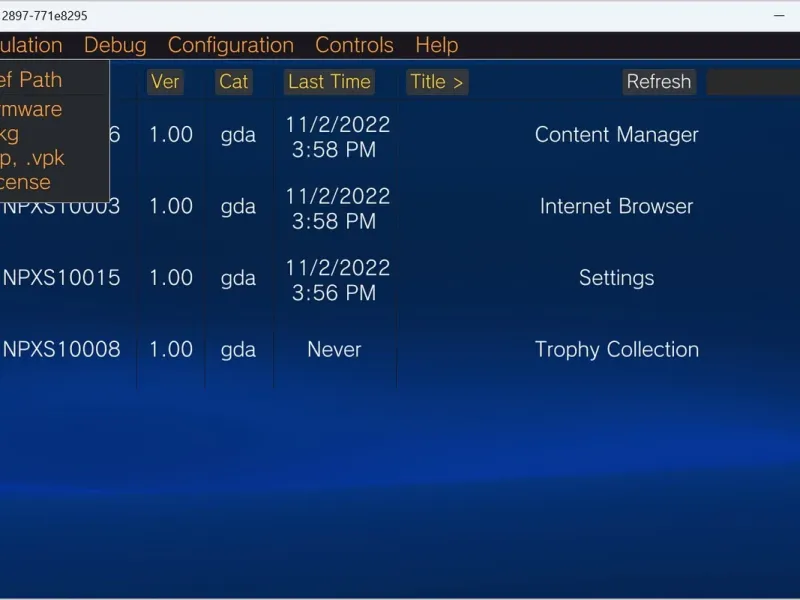Choose the install .pkg menu entry

(9, 134)
